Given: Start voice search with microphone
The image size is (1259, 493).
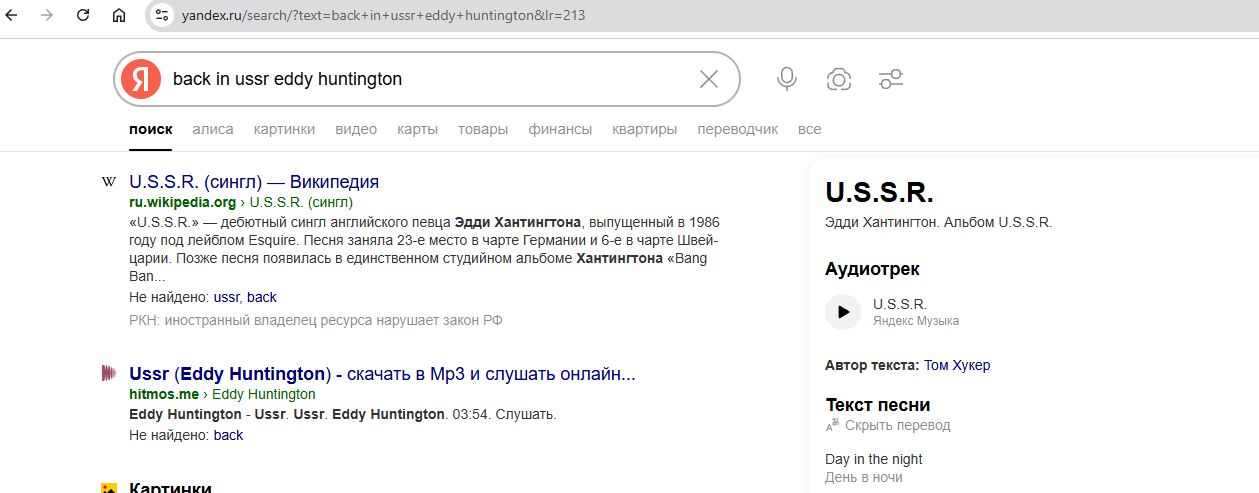Looking at the screenshot, I should pyautogui.click(x=787, y=79).
